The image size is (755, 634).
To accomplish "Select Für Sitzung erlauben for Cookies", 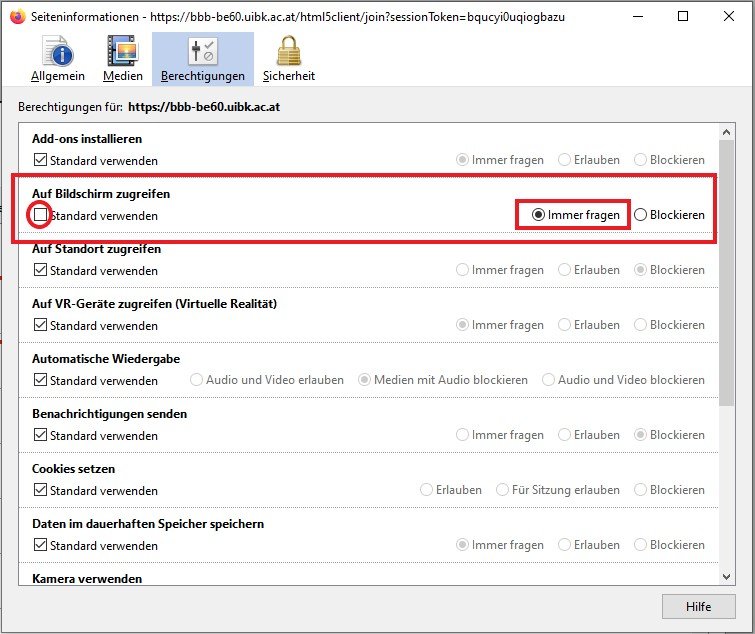I will point(502,490).
